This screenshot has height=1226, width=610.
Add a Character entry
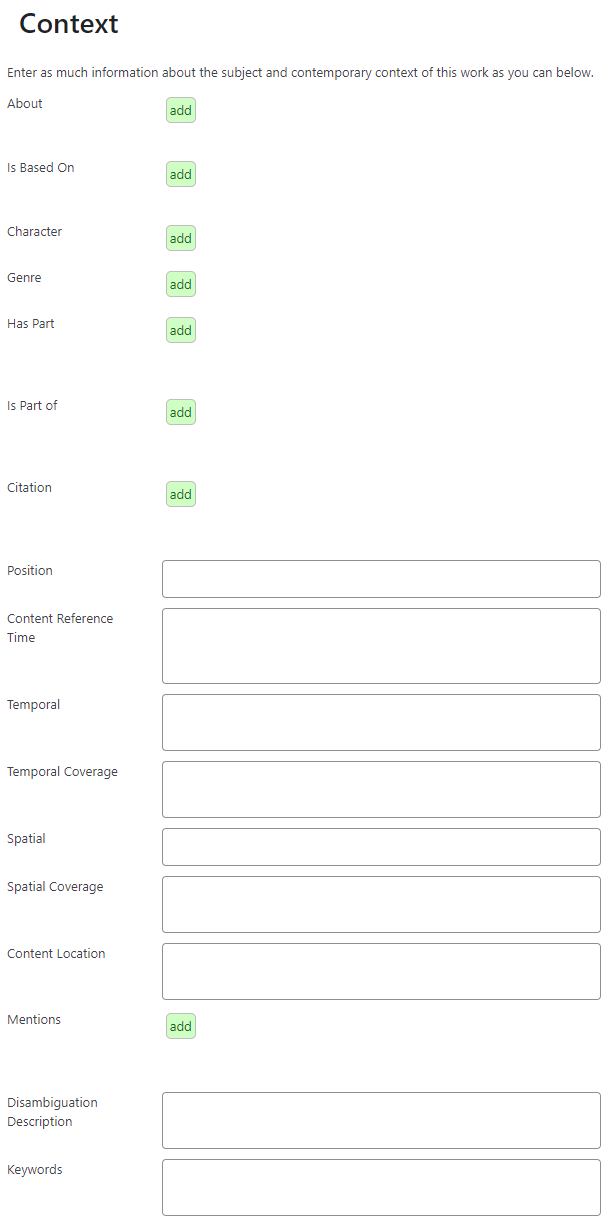coord(181,238)
